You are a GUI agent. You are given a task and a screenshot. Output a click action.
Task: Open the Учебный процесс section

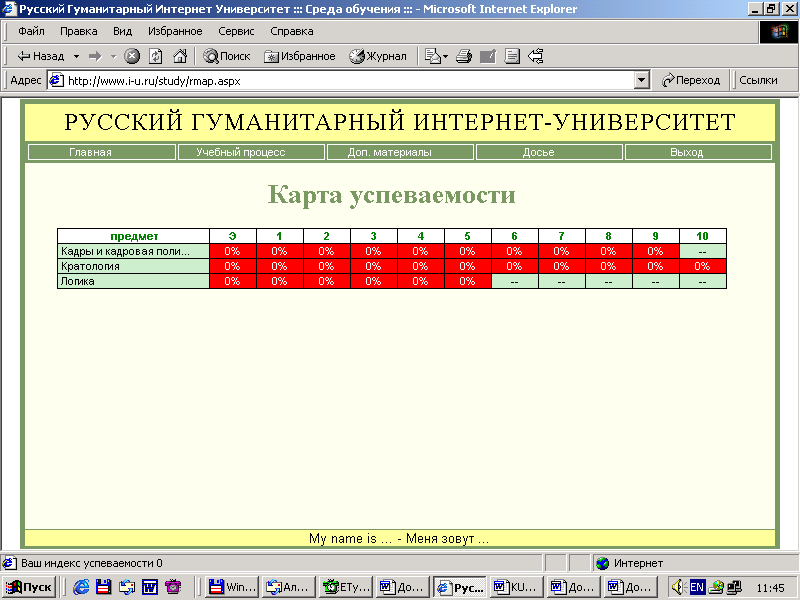[x=252, y=152]
